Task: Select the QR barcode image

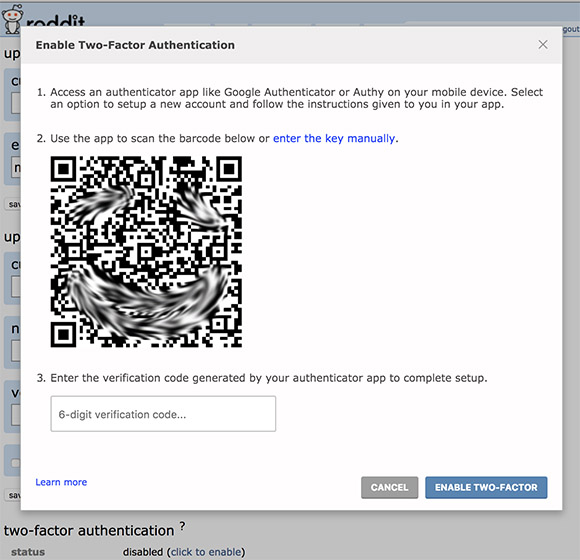Action: click(146, 252)
